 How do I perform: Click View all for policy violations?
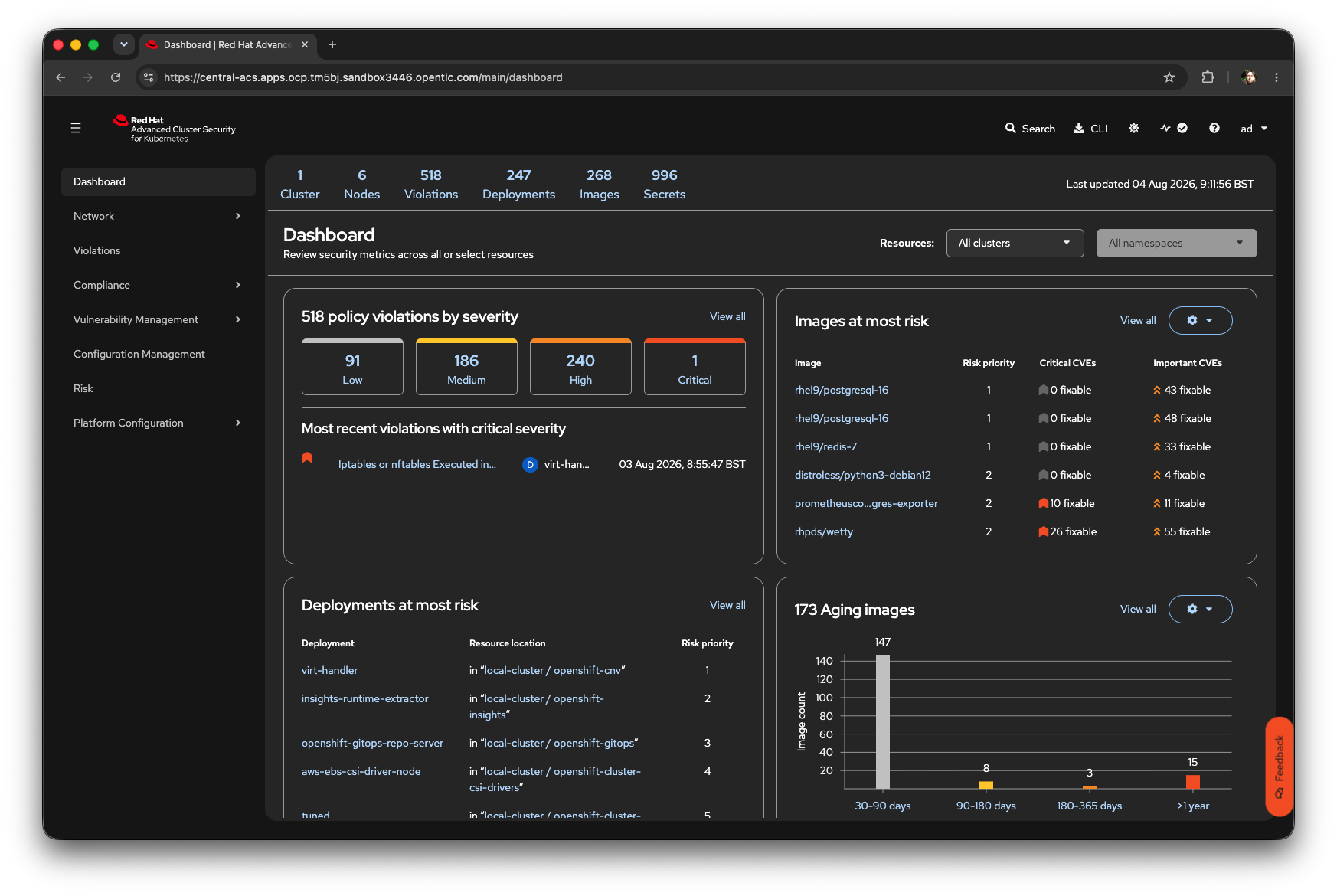click(727, 316)
